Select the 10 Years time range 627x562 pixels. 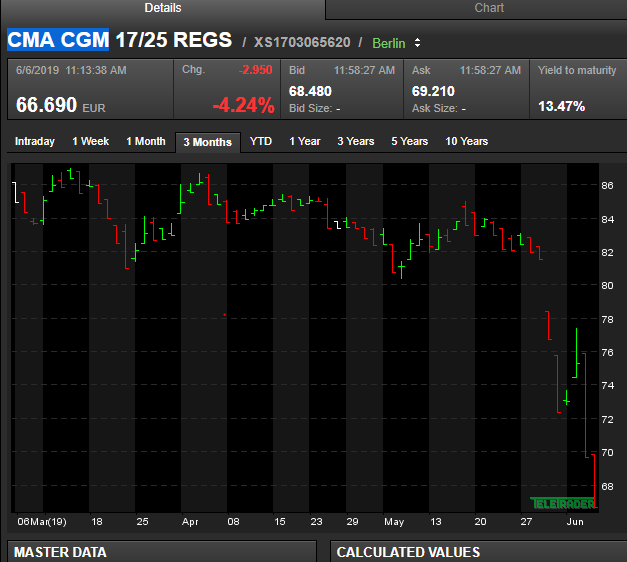click(467, 141)
